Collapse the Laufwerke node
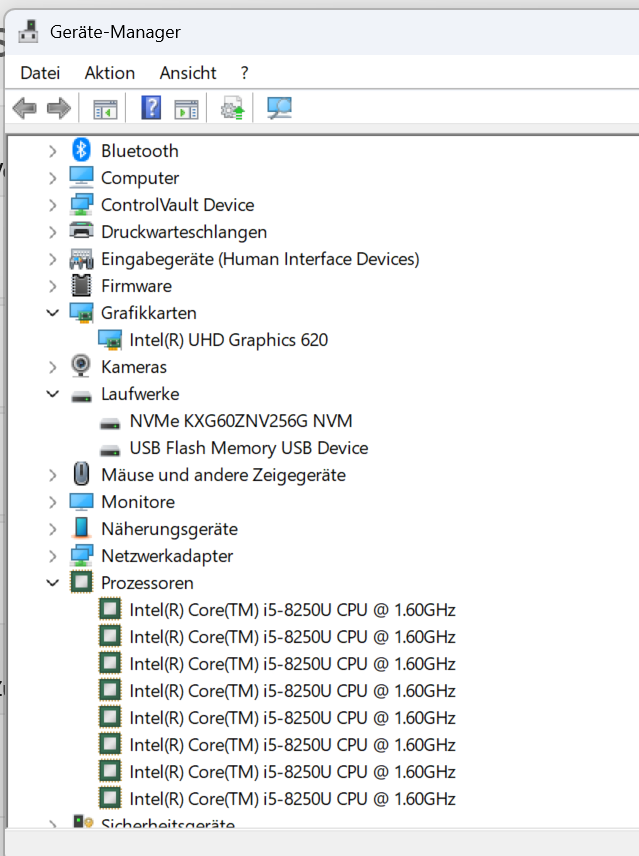Viewport: 639px width, 856px height. point(52,394)
